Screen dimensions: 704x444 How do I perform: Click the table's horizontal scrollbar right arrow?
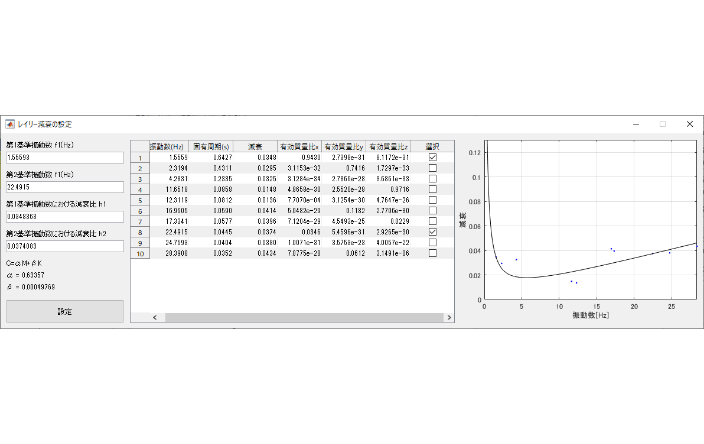(x=448, y=317)
